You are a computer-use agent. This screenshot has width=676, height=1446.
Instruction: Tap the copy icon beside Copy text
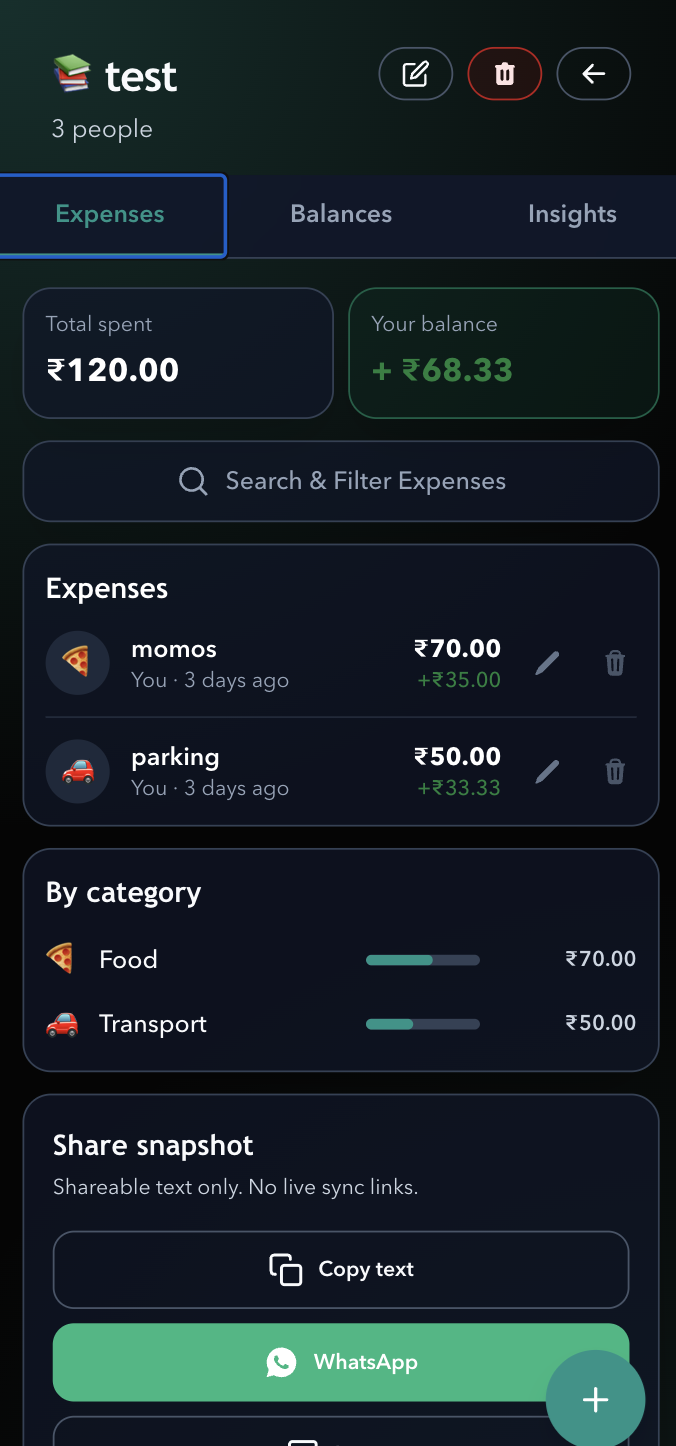click(x=286, y=1269)
